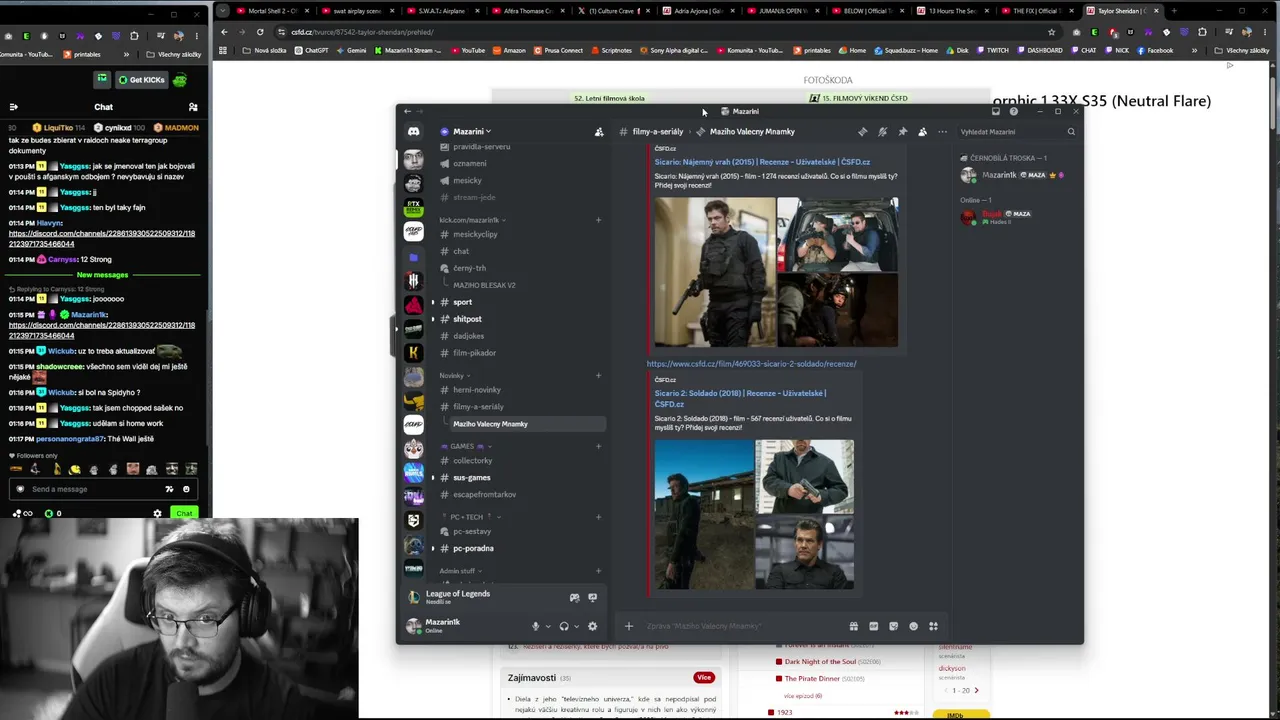Open the Discord inbox icon
1280x720 pixels.
pyautogui.click(x=995, y=111)
